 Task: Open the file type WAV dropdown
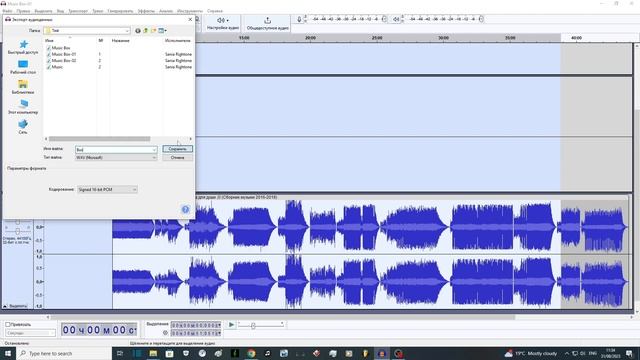(x=116, y=158)
